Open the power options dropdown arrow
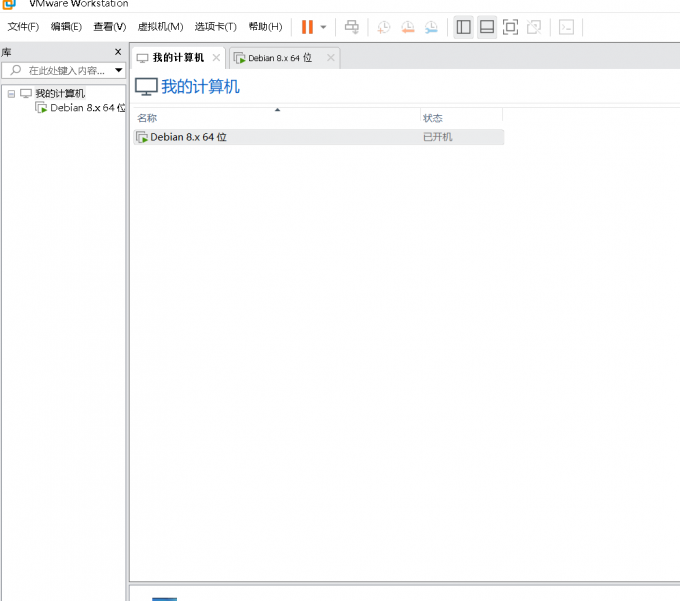The width and height of the screenshot is (680, 601). 323,27
